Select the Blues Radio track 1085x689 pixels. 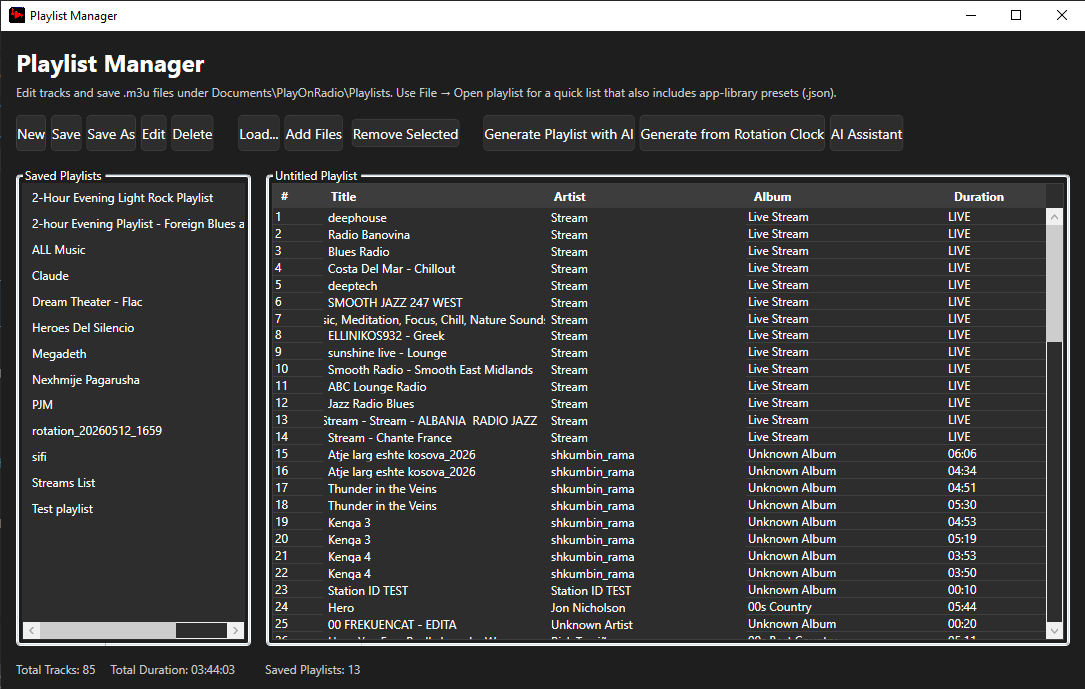click(659, 251)
